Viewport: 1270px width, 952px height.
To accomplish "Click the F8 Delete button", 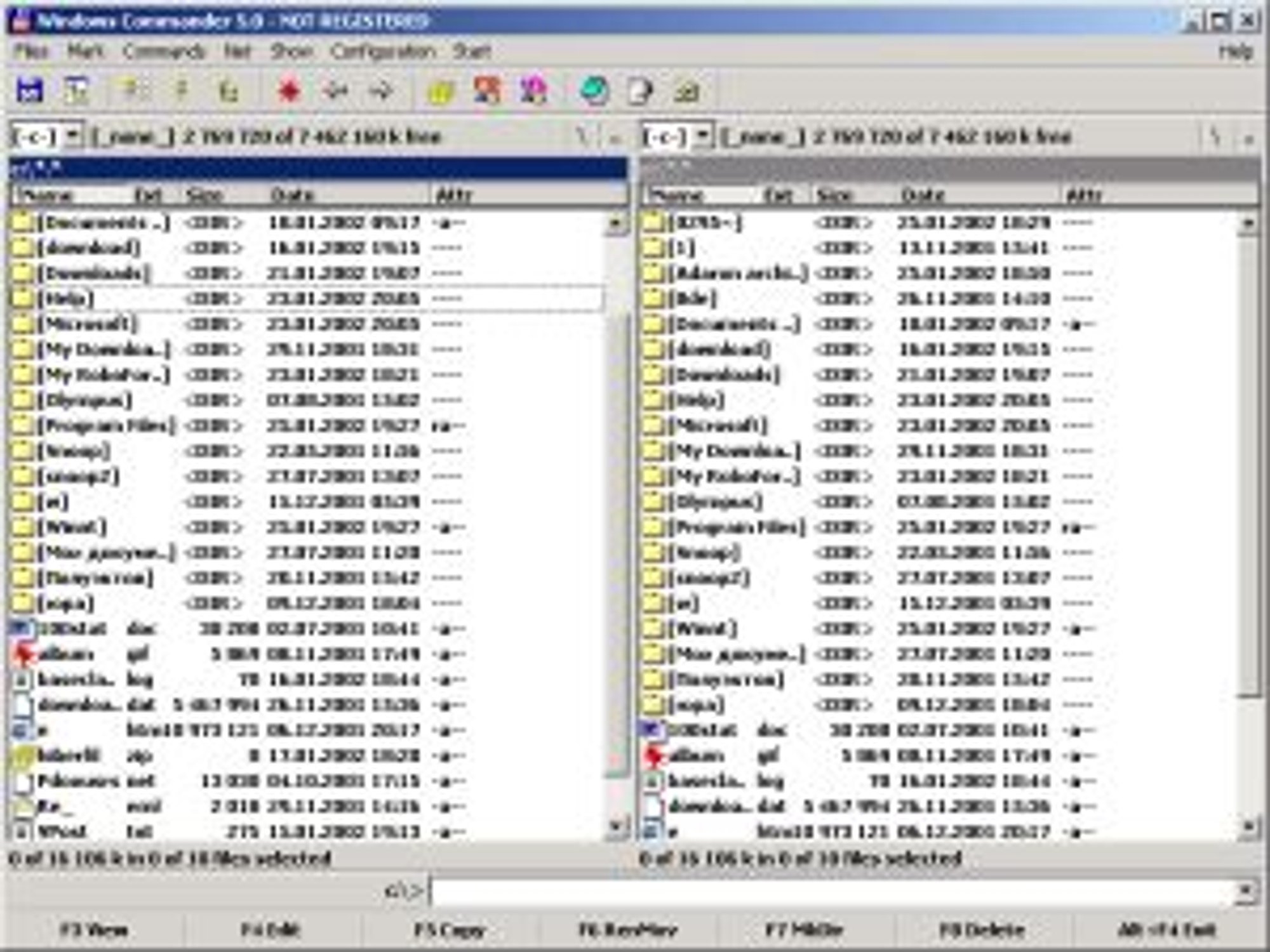I will (982, 930).
